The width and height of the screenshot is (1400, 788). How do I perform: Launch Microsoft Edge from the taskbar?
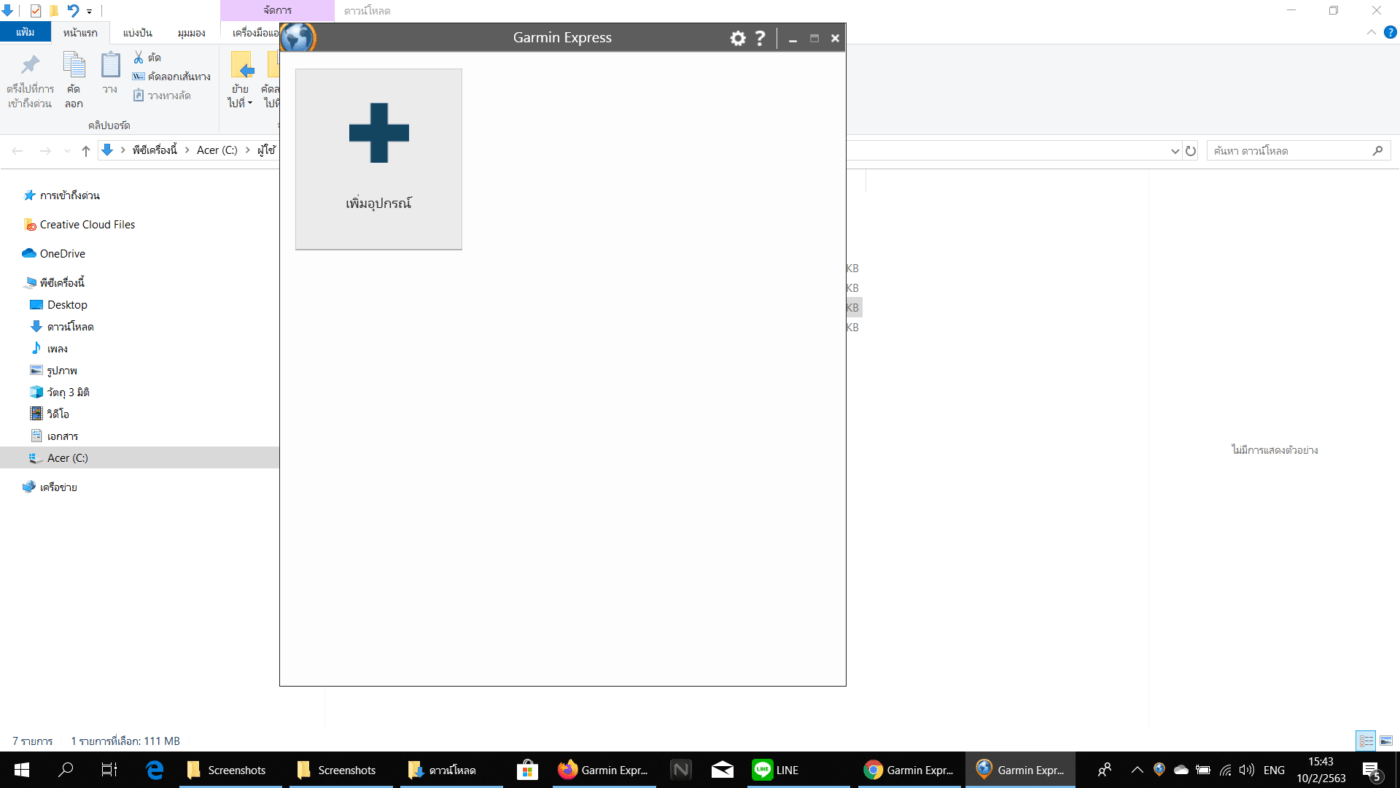coord(155,770)
